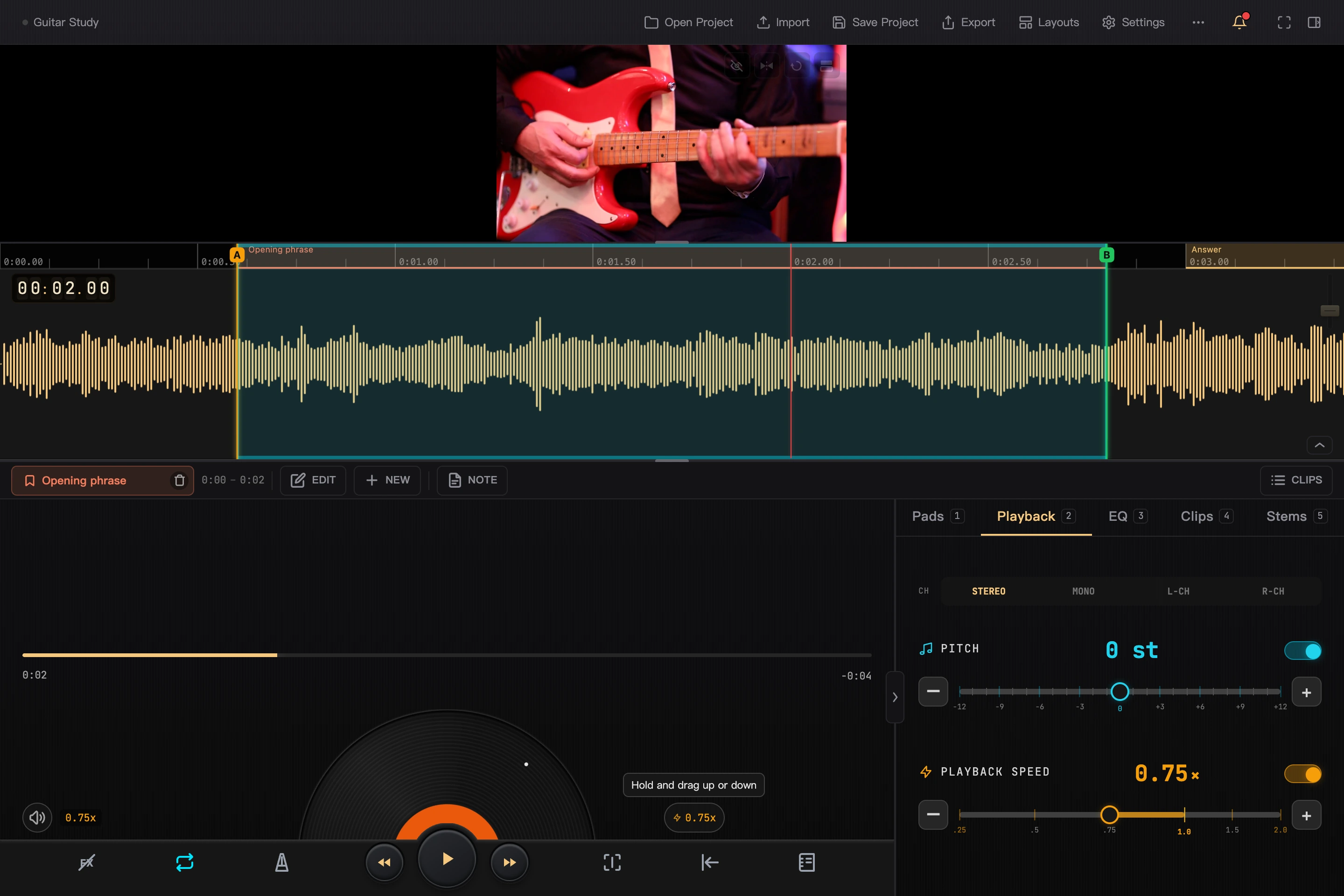Viewport: 1344px width, 896px height.
Task: Switch to the Pads tab
Action: [x=938, y=516]
